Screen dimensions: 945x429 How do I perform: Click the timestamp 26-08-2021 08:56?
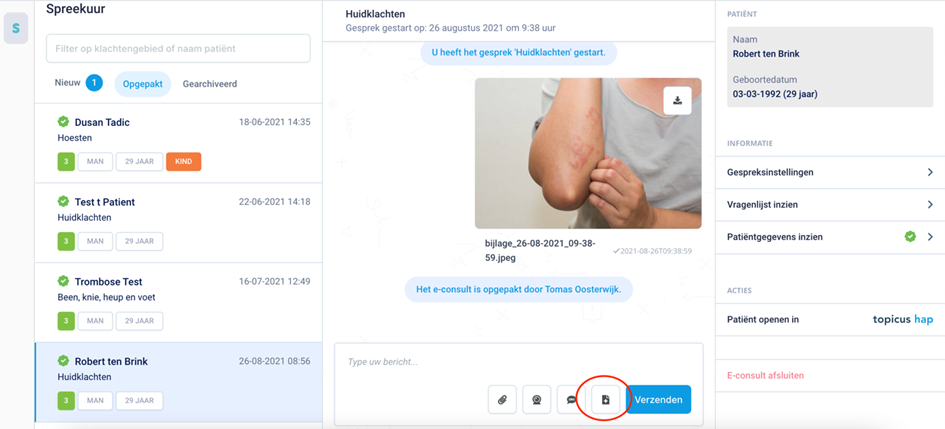274,362
